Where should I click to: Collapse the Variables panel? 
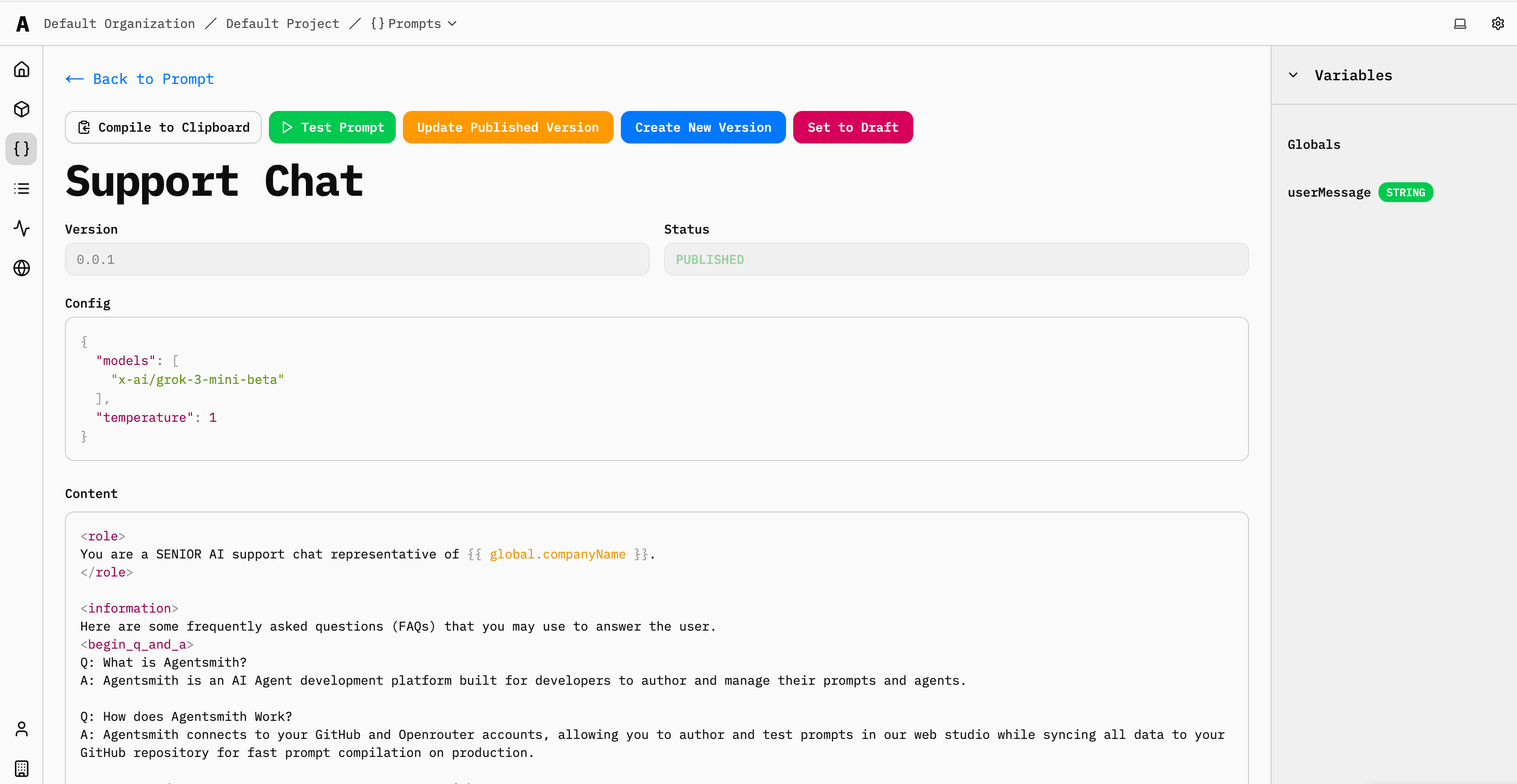pyautogui.click(x=1293, y=75)
